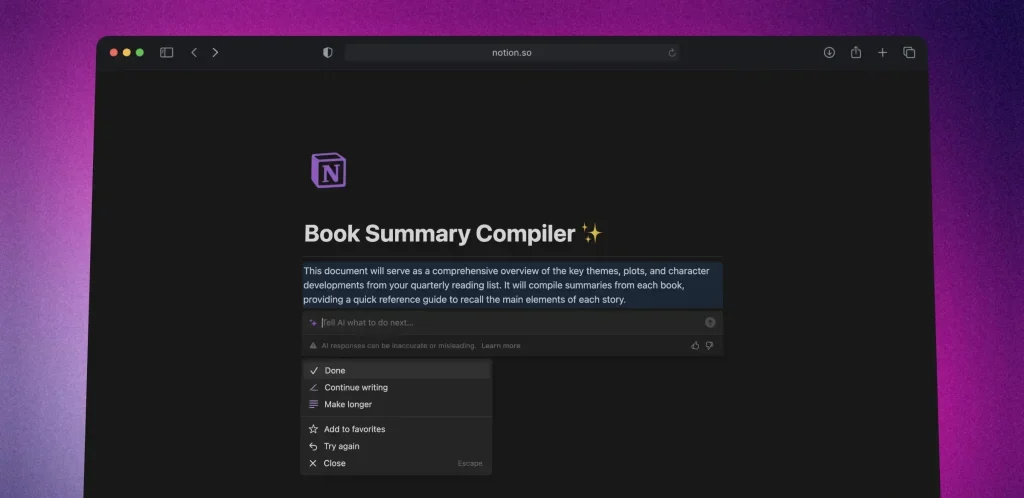Give thumbs up to AI response

tap(695, 345)
